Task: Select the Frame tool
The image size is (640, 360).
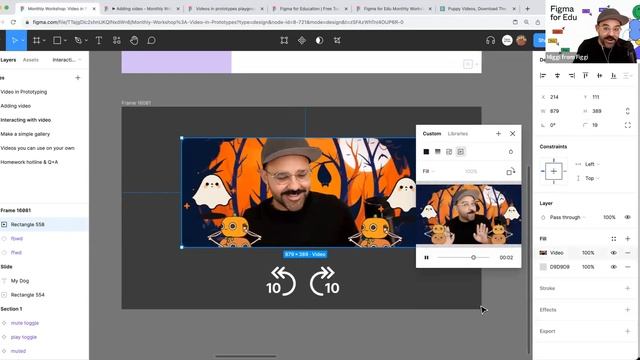Action: coord(36,40)
